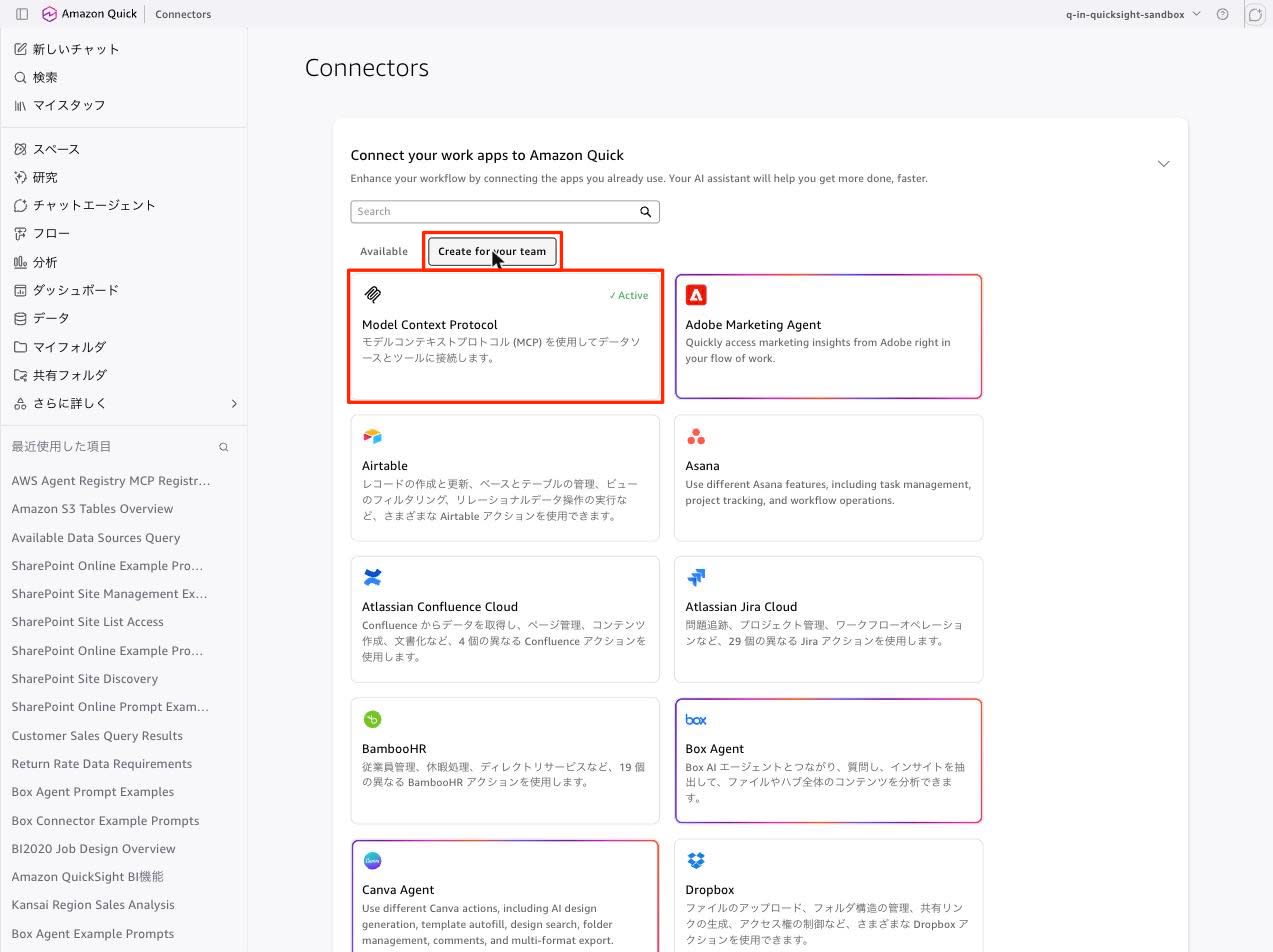Click the Adobe Marketing Agent logo

click(x=696, y=294)
